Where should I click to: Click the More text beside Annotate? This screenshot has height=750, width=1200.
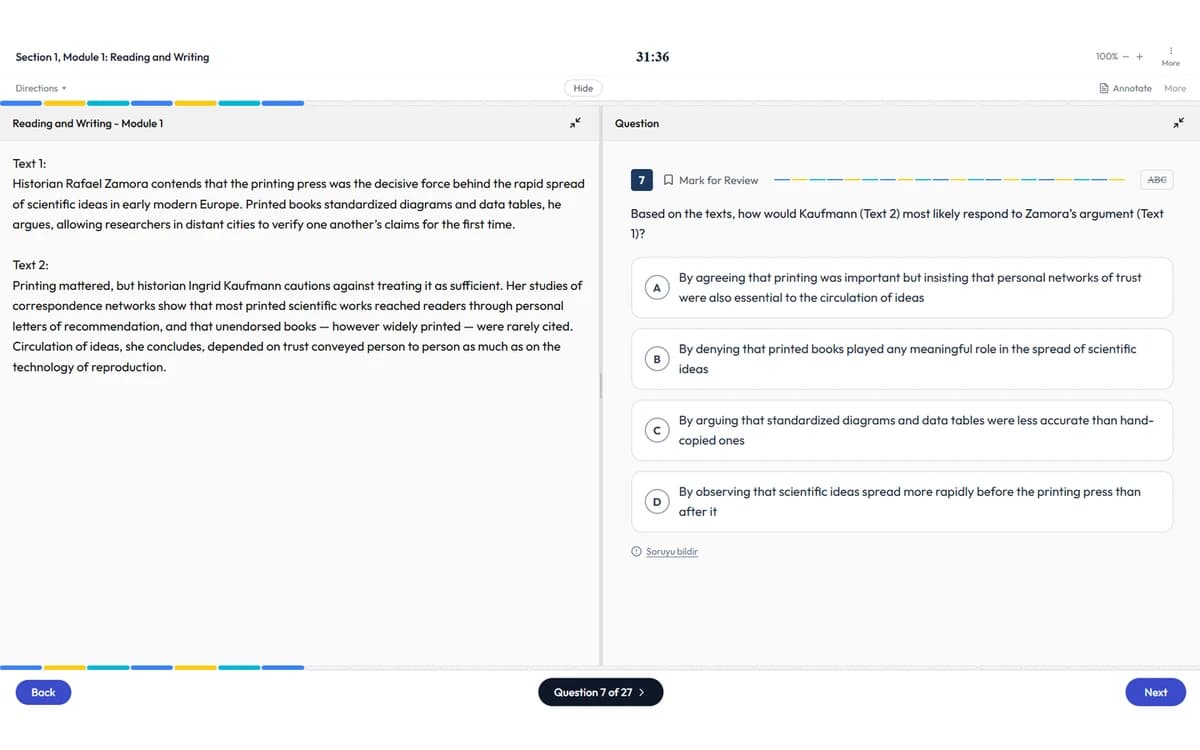(x=1175, y=88)
